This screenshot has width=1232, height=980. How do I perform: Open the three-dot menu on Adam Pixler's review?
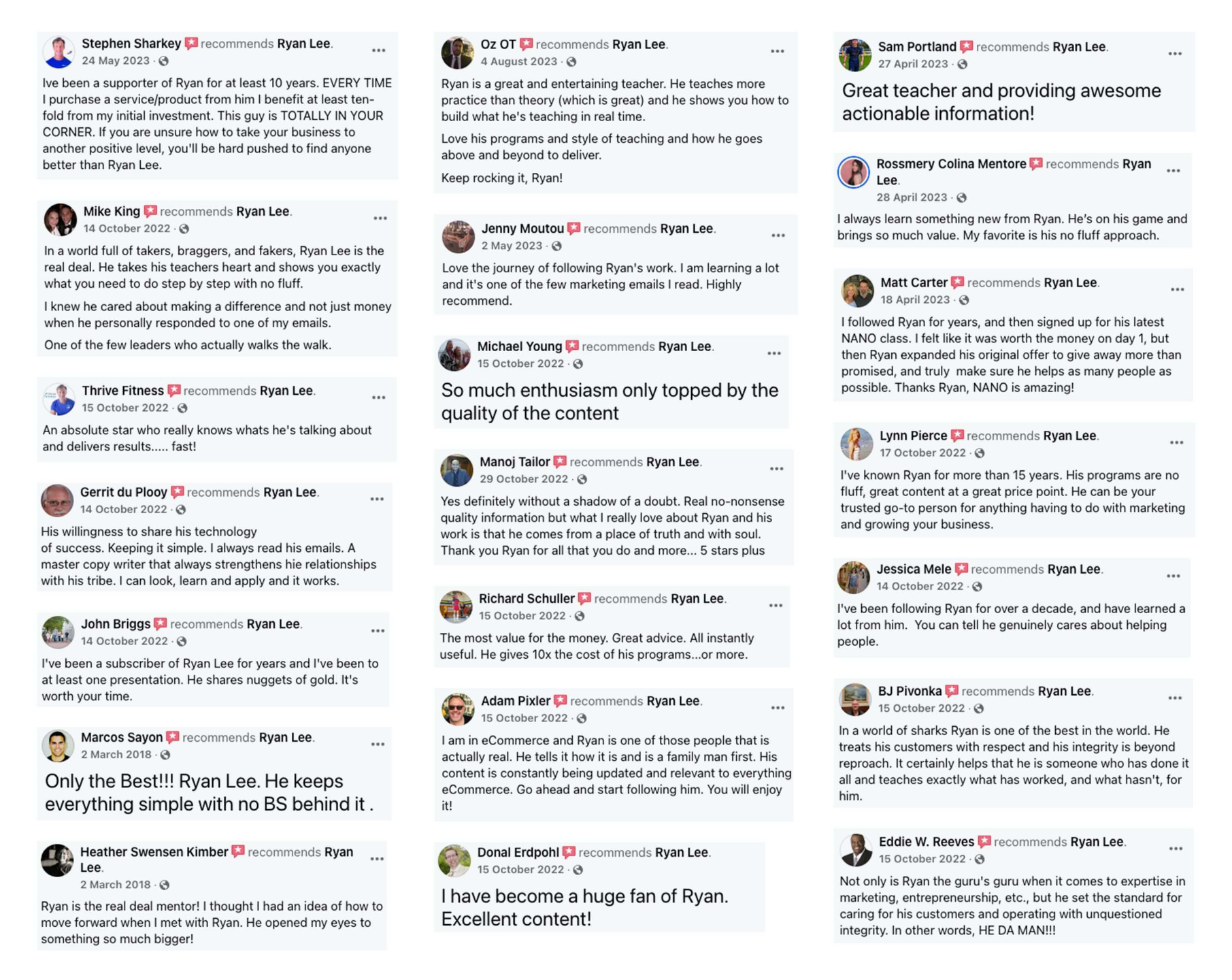(x=778, y=708)
